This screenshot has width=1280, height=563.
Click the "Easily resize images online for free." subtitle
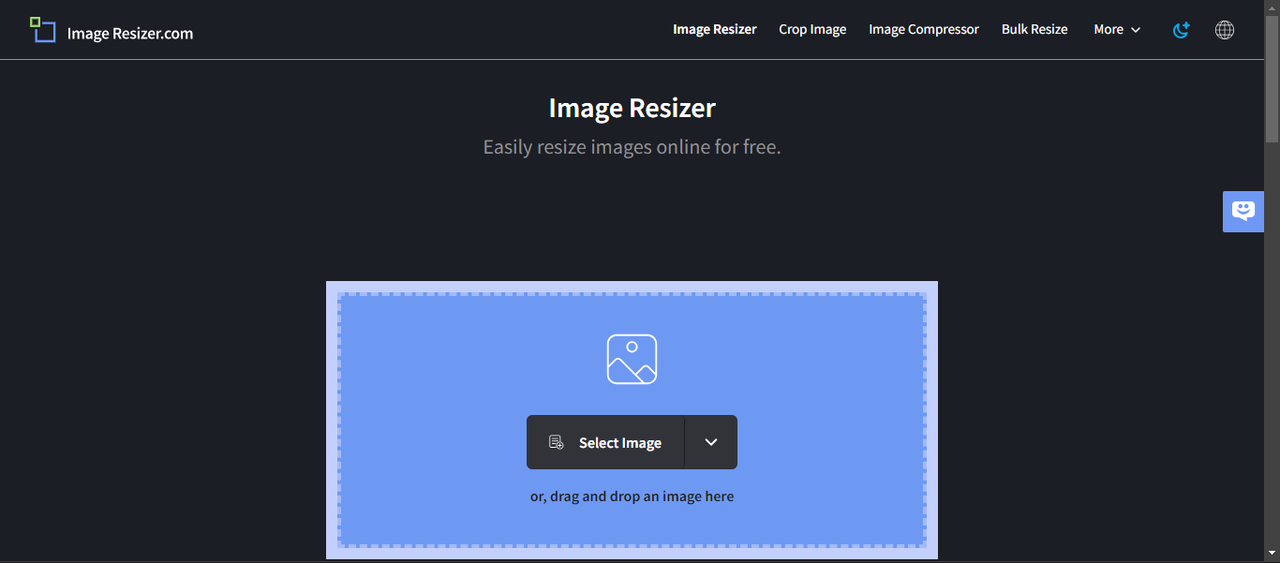[x=632, y=147]
